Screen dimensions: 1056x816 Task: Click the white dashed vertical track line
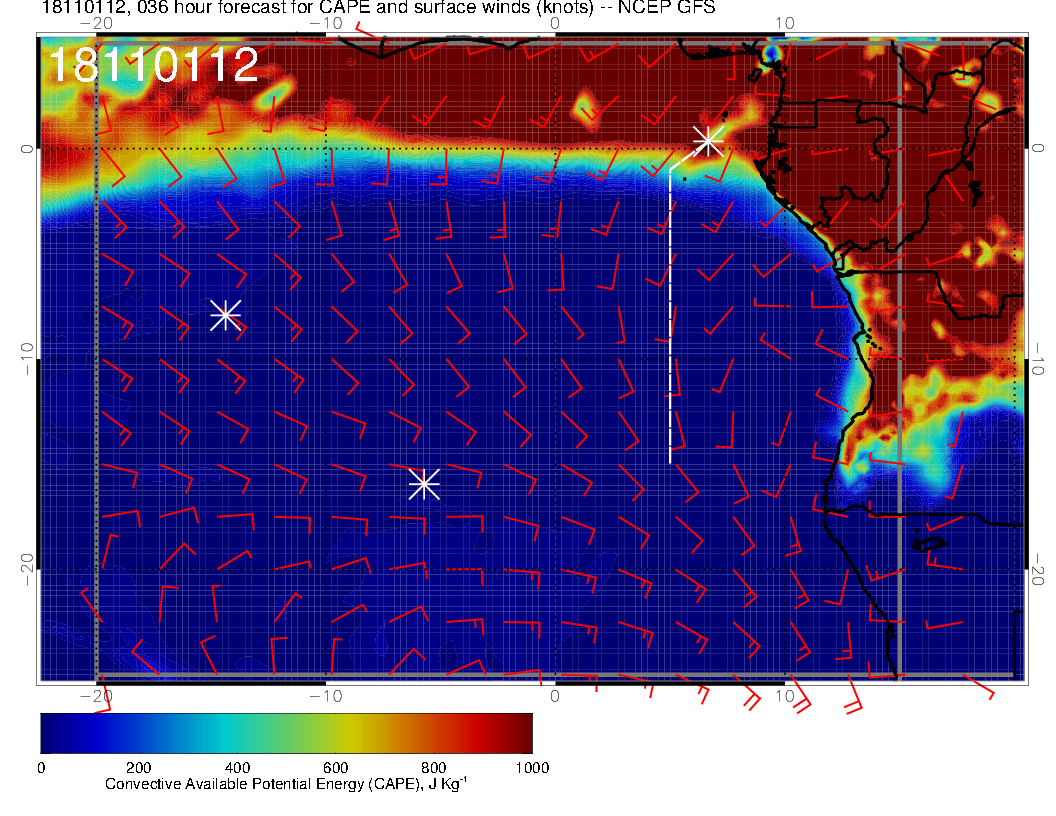670,316
